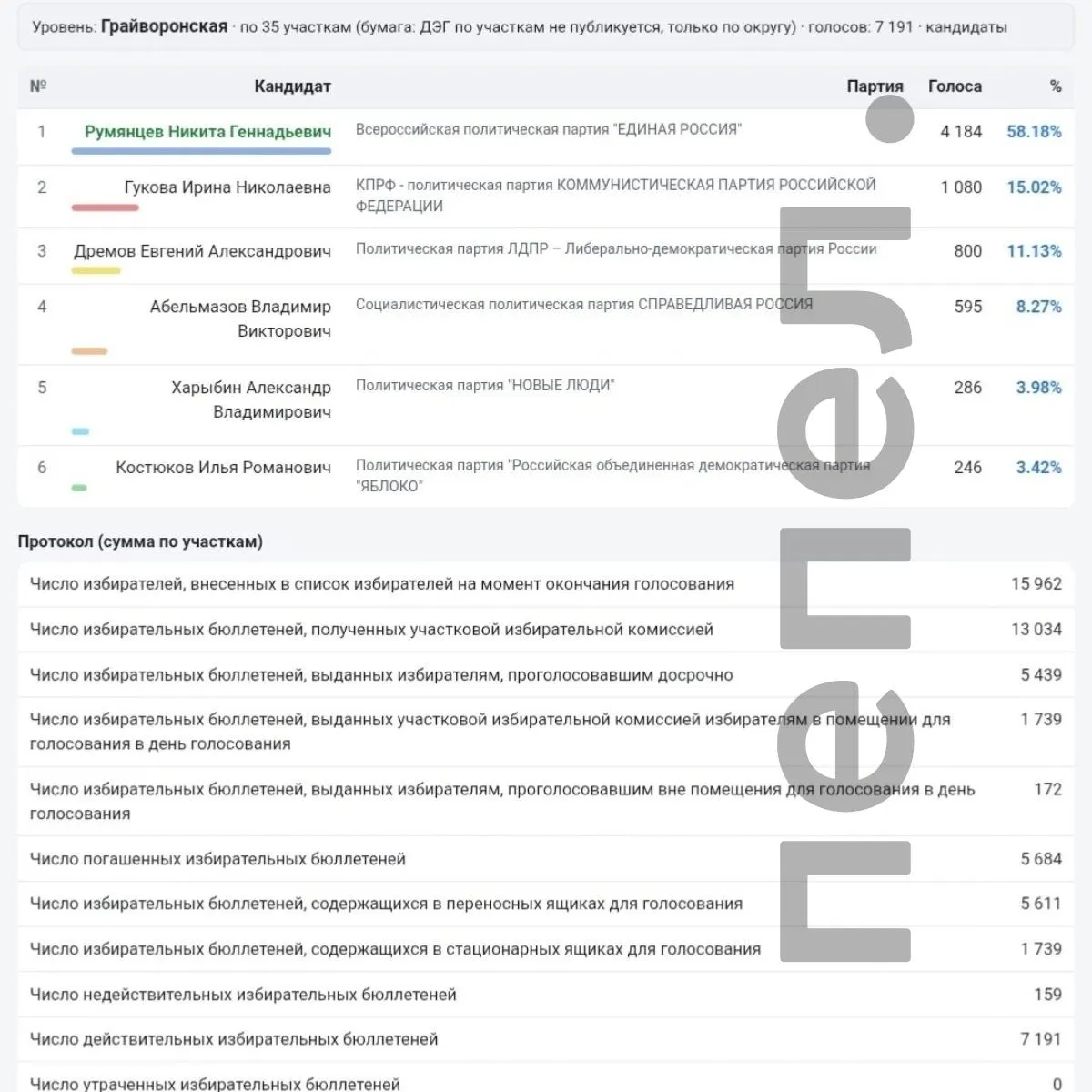This screenshot has width=1092, height=1092.
Task: Select the Гукова Ирина Николаевна row
Action: pyautogui.click(x=546, y=196)
